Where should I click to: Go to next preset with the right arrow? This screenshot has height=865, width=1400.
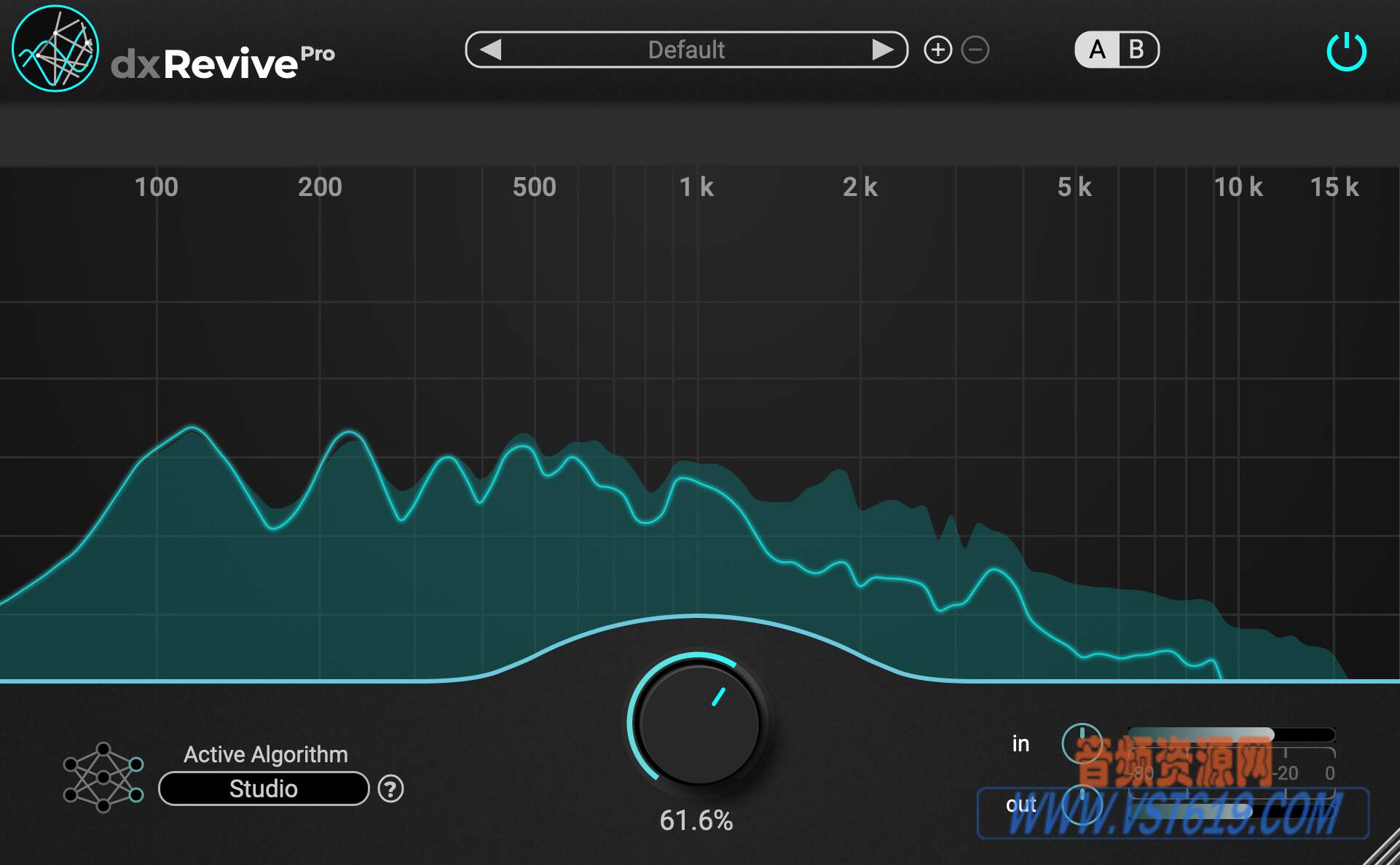point(884,50)
